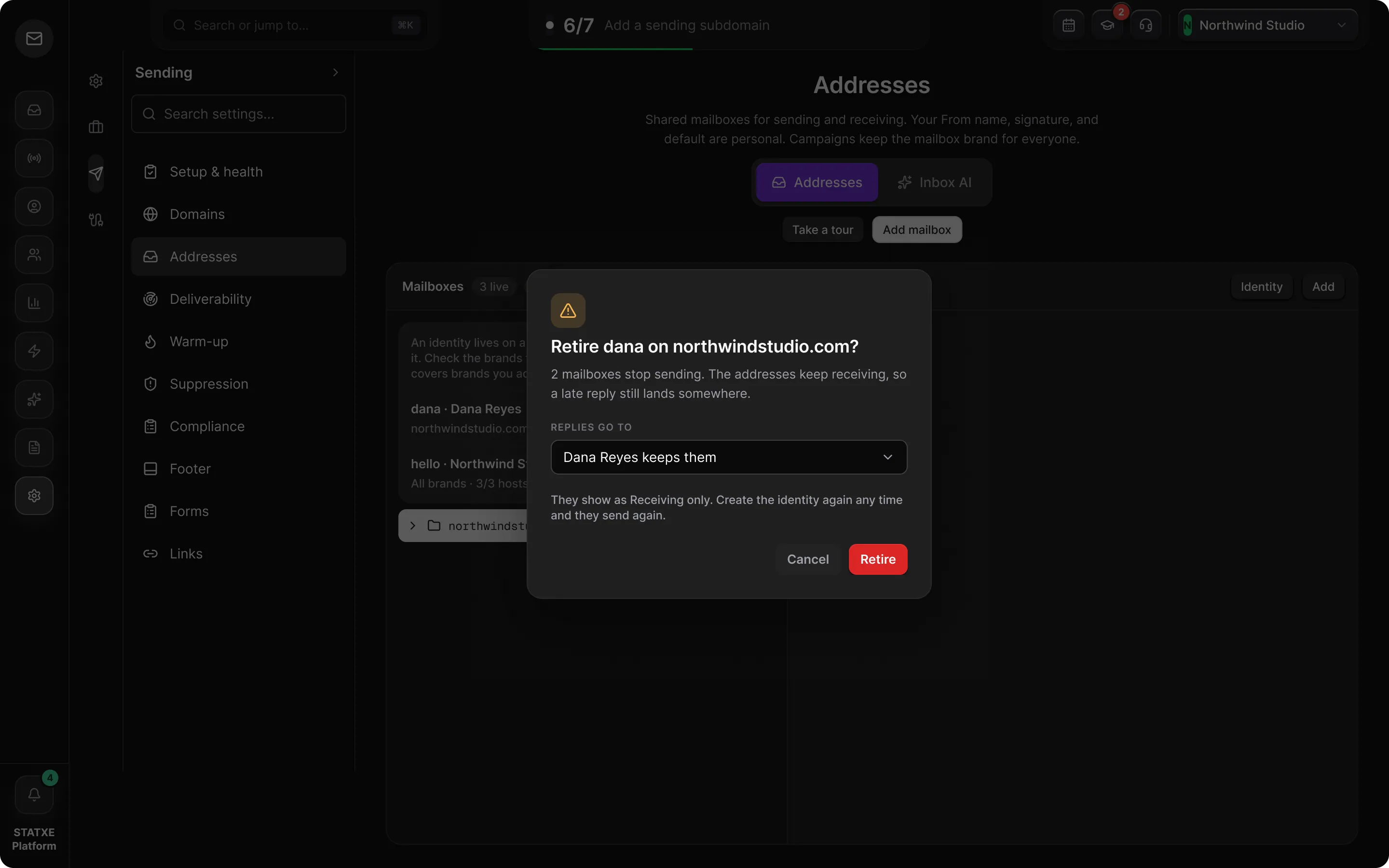Viewport: 1389px width, 868px height.
Task: Select the briefcase icon in secondary rail
Action: (96, 127)
